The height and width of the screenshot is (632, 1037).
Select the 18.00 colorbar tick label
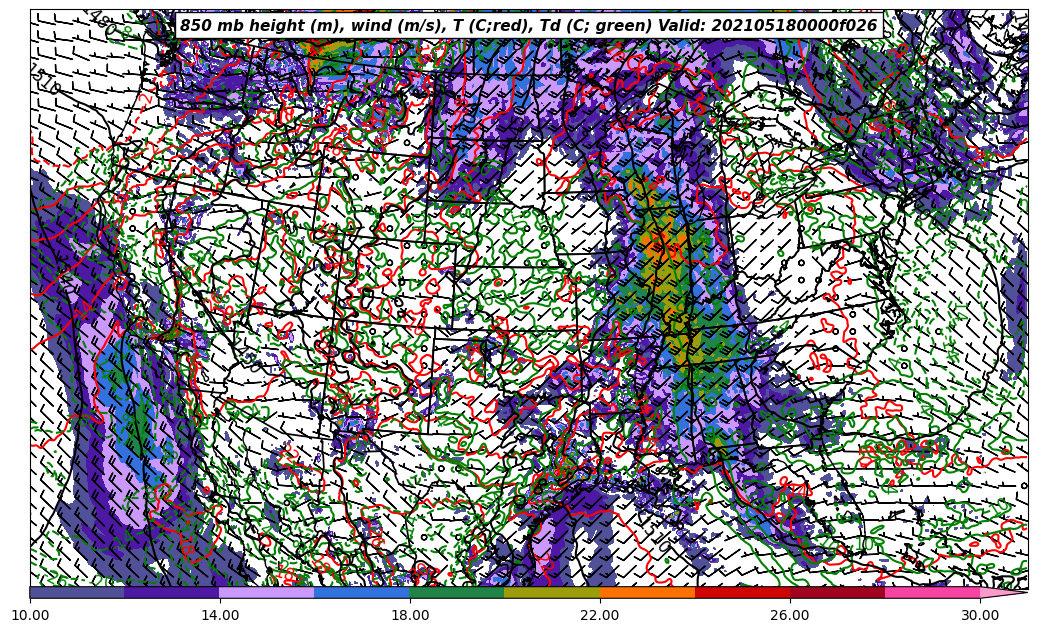point(410,616)
